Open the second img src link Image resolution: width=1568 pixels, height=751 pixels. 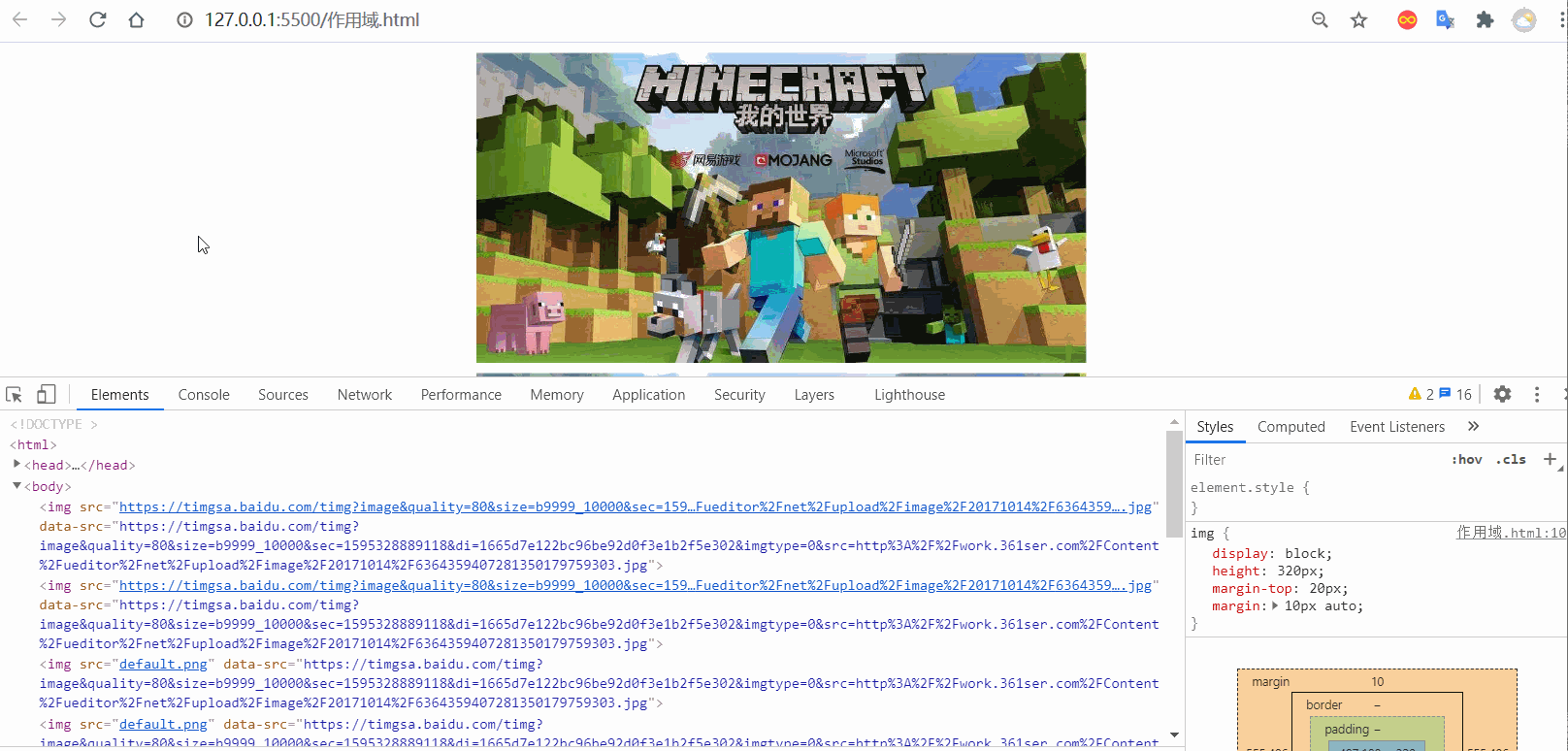tap(635, 585)
